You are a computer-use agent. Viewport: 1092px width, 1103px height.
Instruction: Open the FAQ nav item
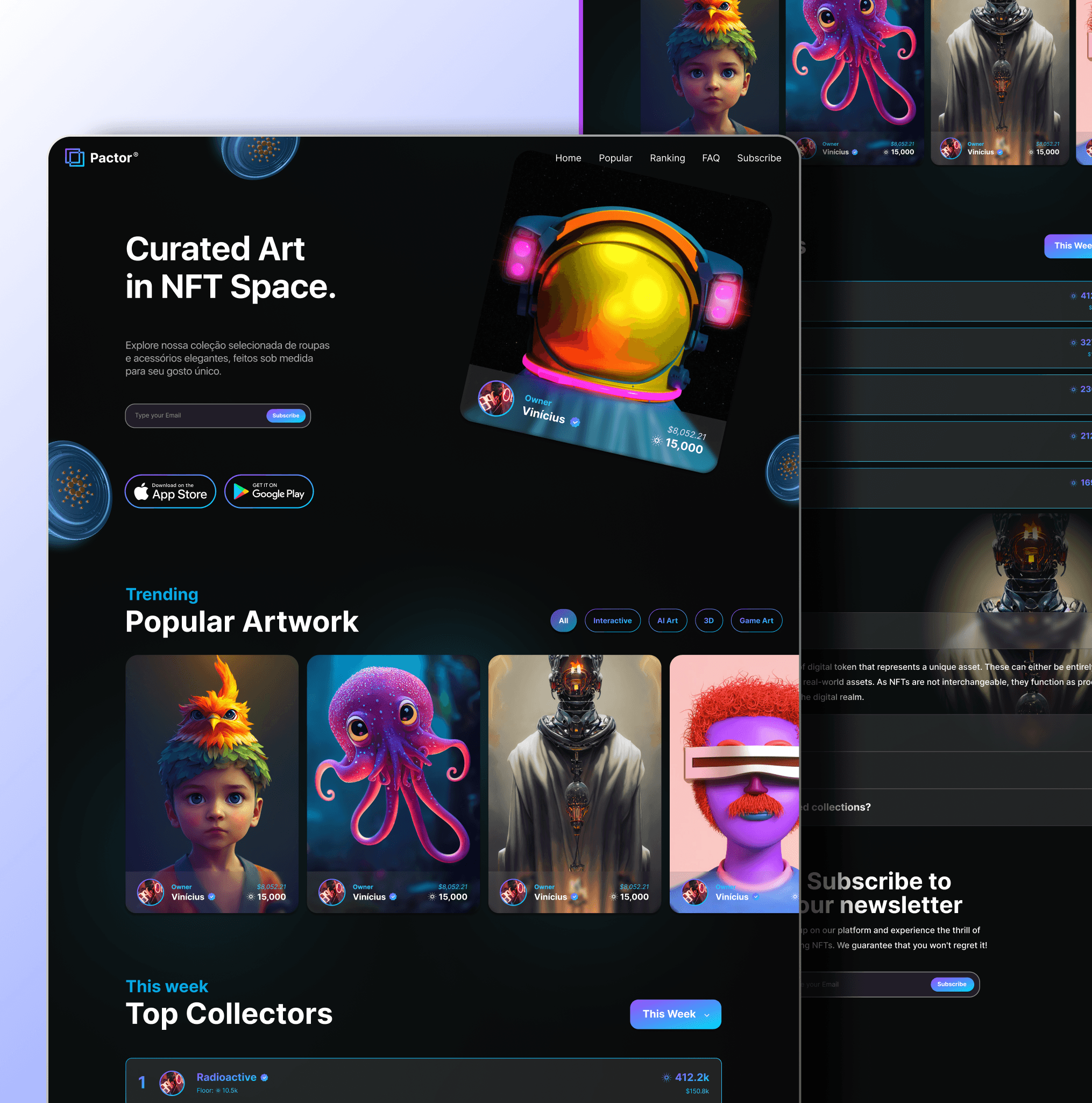(710, 158)
